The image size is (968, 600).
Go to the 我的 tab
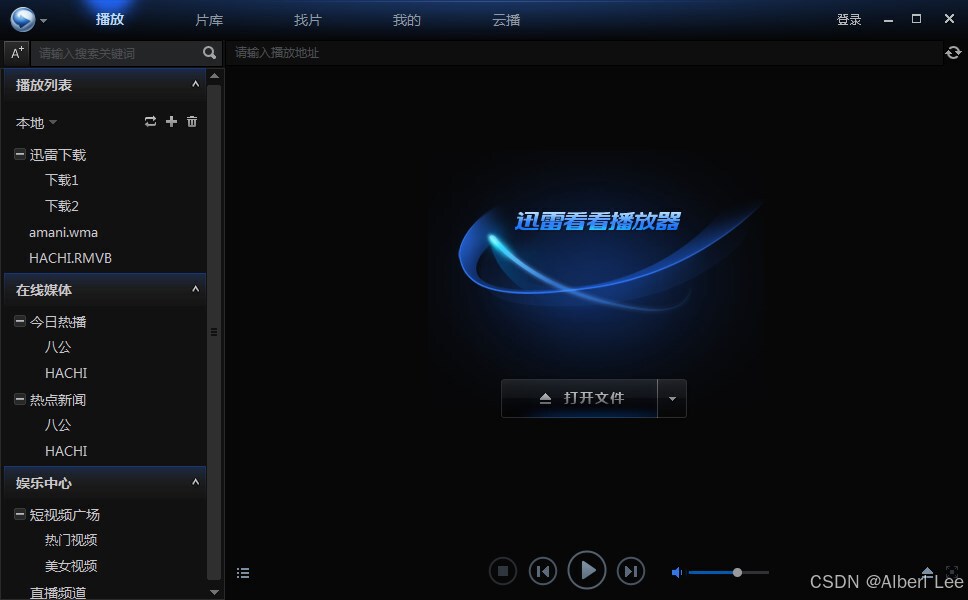click(x=406, y=20)
